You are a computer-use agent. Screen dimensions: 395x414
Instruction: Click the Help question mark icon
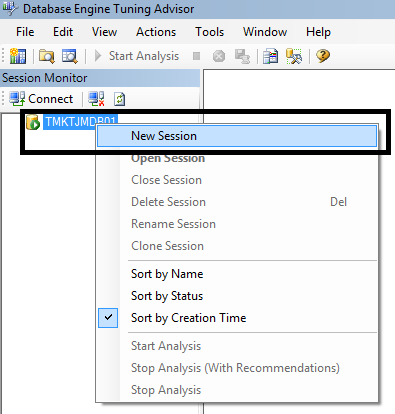click(x=323, y=56)
